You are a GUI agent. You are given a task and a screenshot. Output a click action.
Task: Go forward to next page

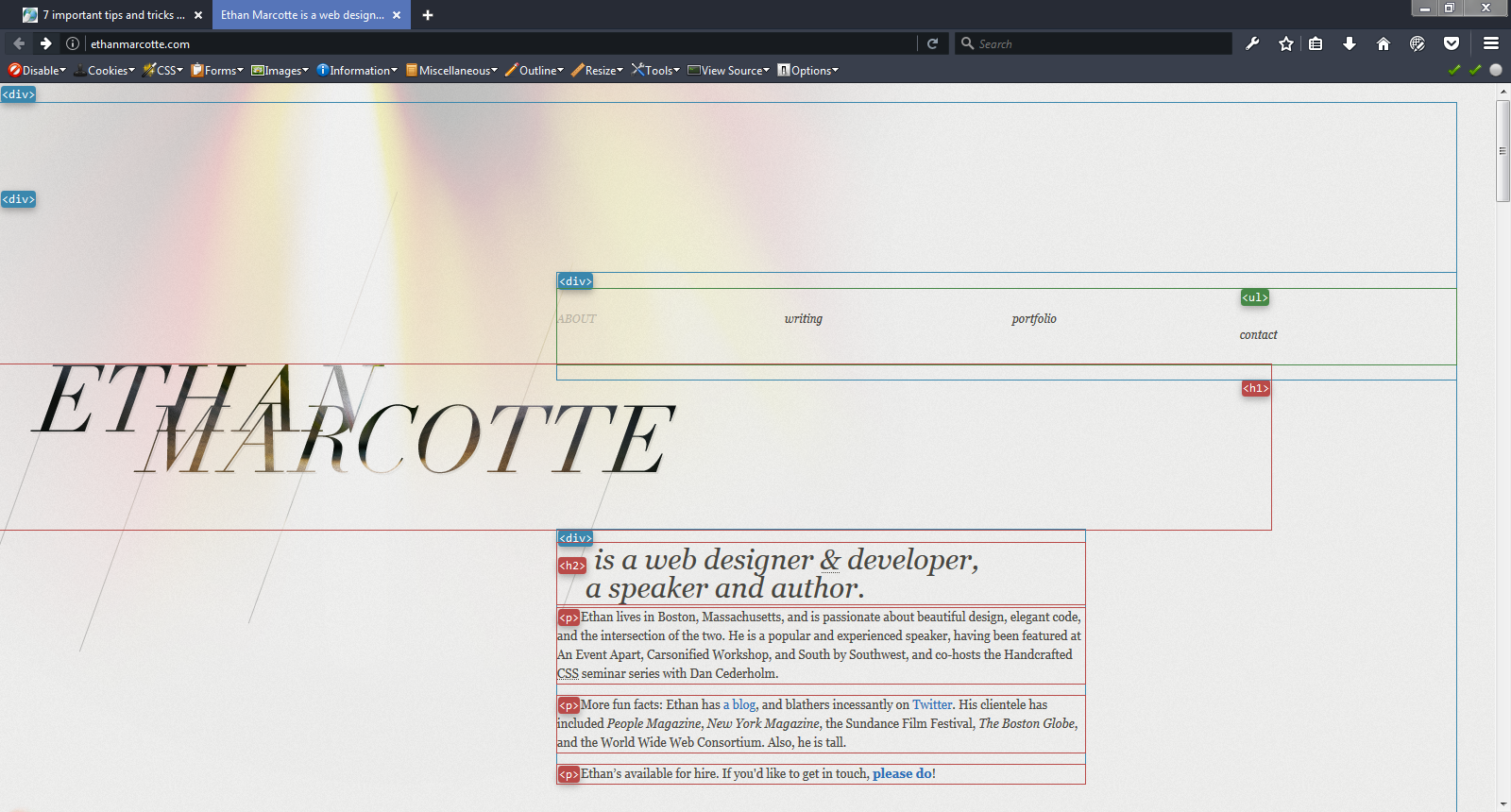coord(45,43)
